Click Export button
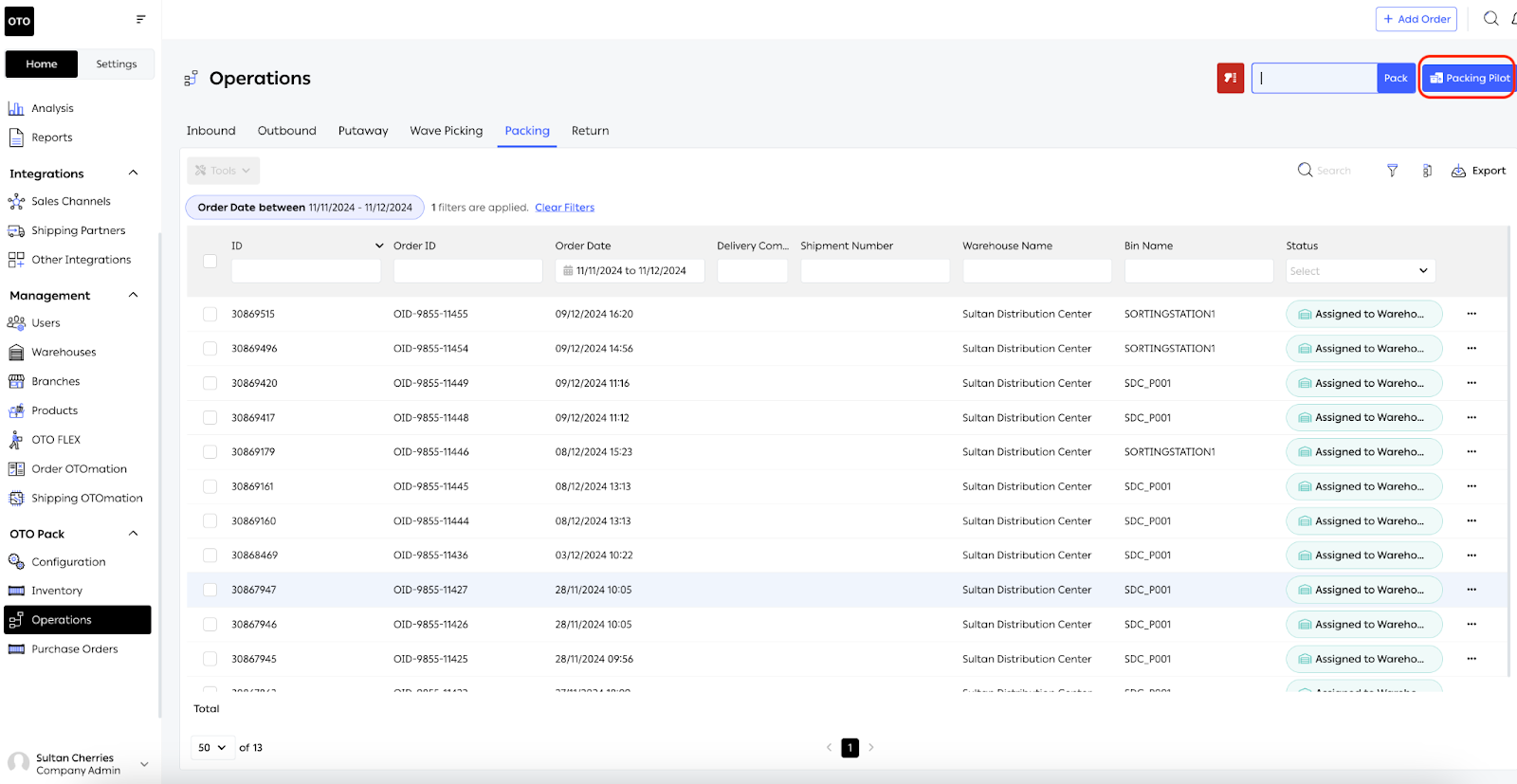Image resolution: width=1517 pixels, height=784 pixels. (x=1478, y=171)
